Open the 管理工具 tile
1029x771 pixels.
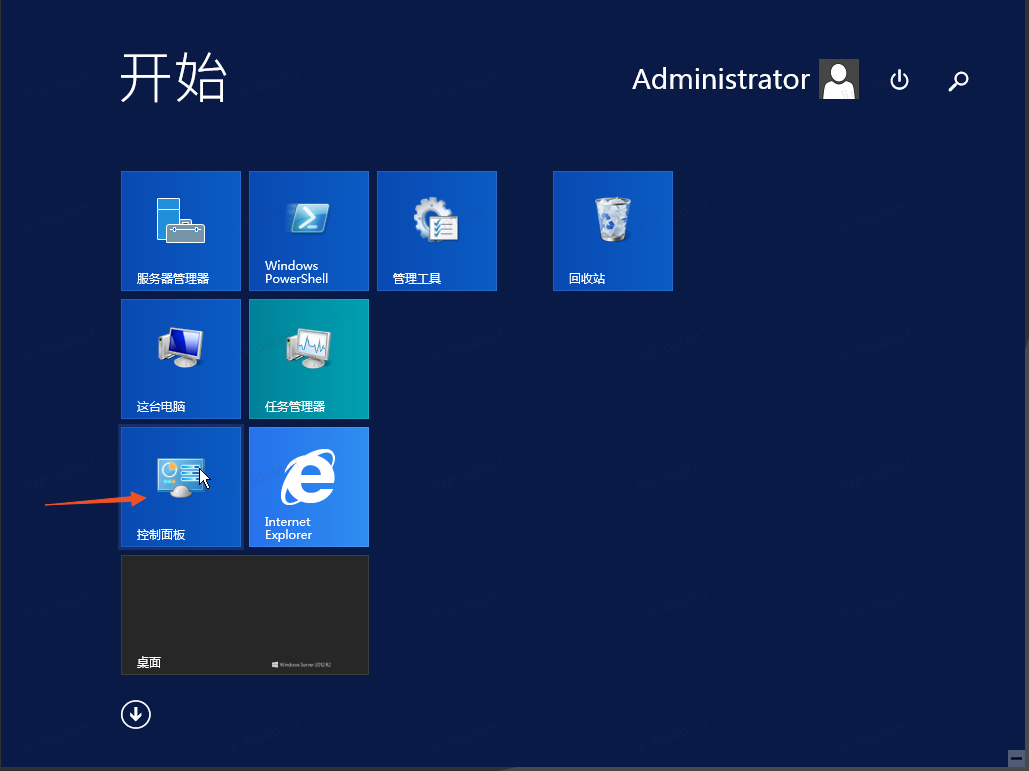(x=436, y=230)
